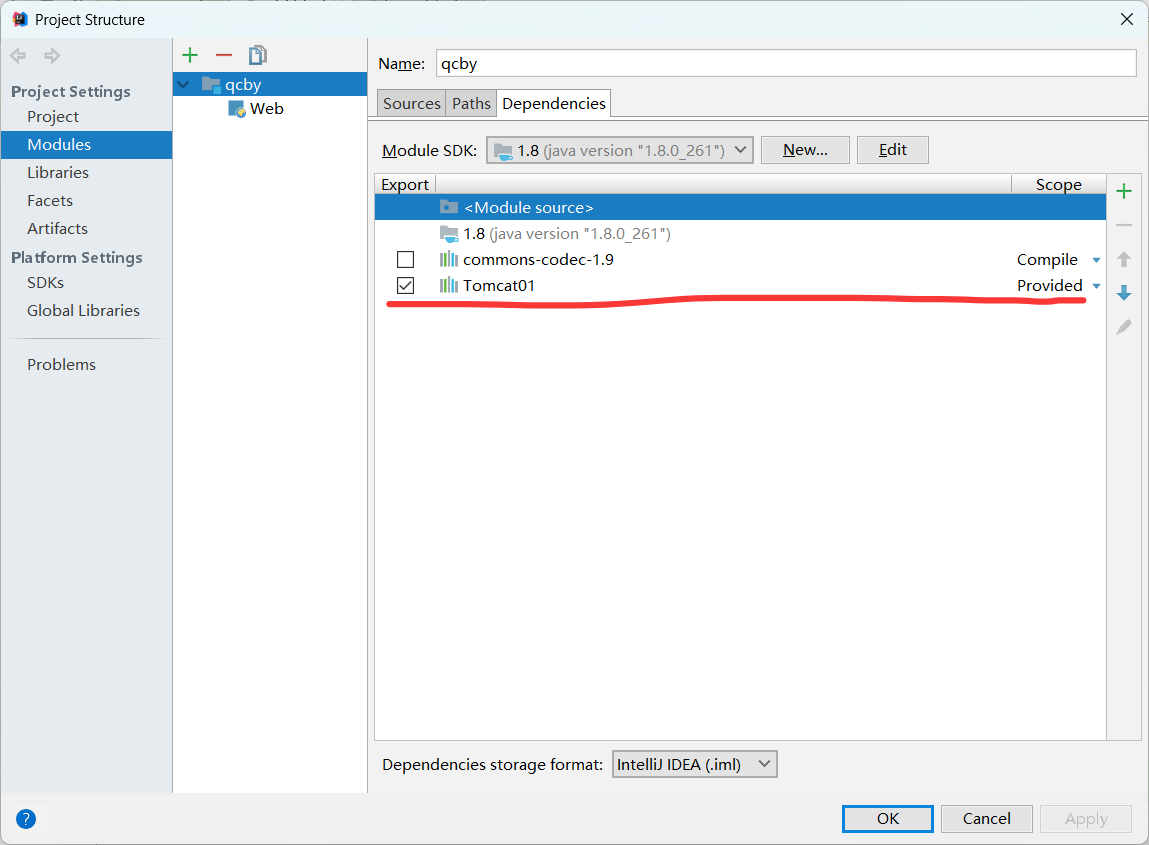Open Dependencies storage format dropdown
The image size is (1149, 845).
[x=695, y=764]
